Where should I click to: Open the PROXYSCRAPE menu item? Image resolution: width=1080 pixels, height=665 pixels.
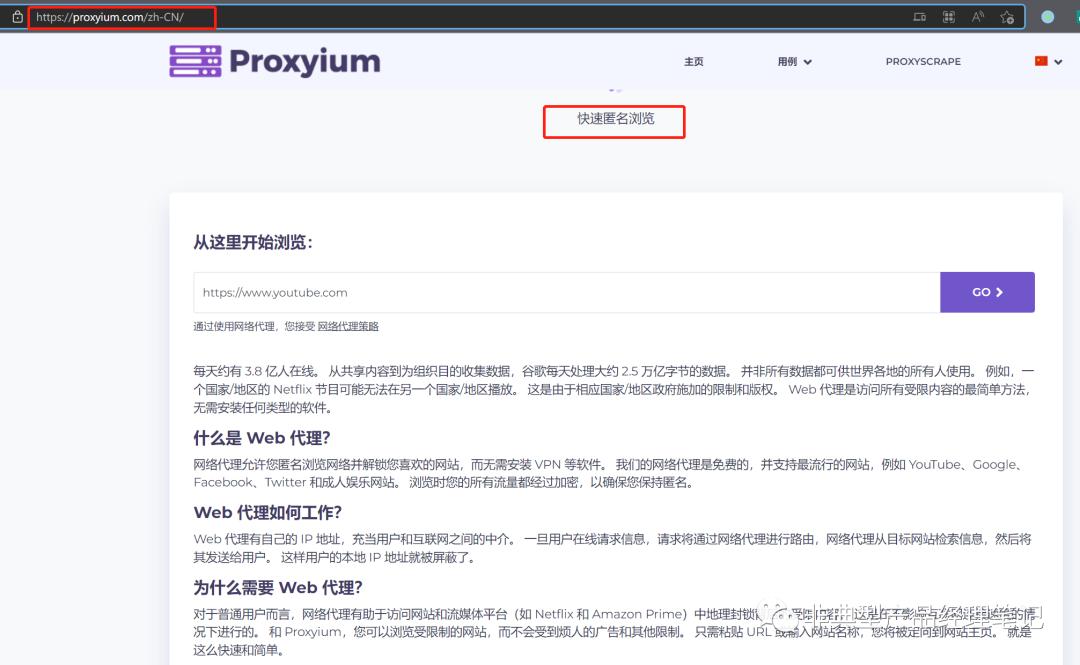[x=922, y=61]
